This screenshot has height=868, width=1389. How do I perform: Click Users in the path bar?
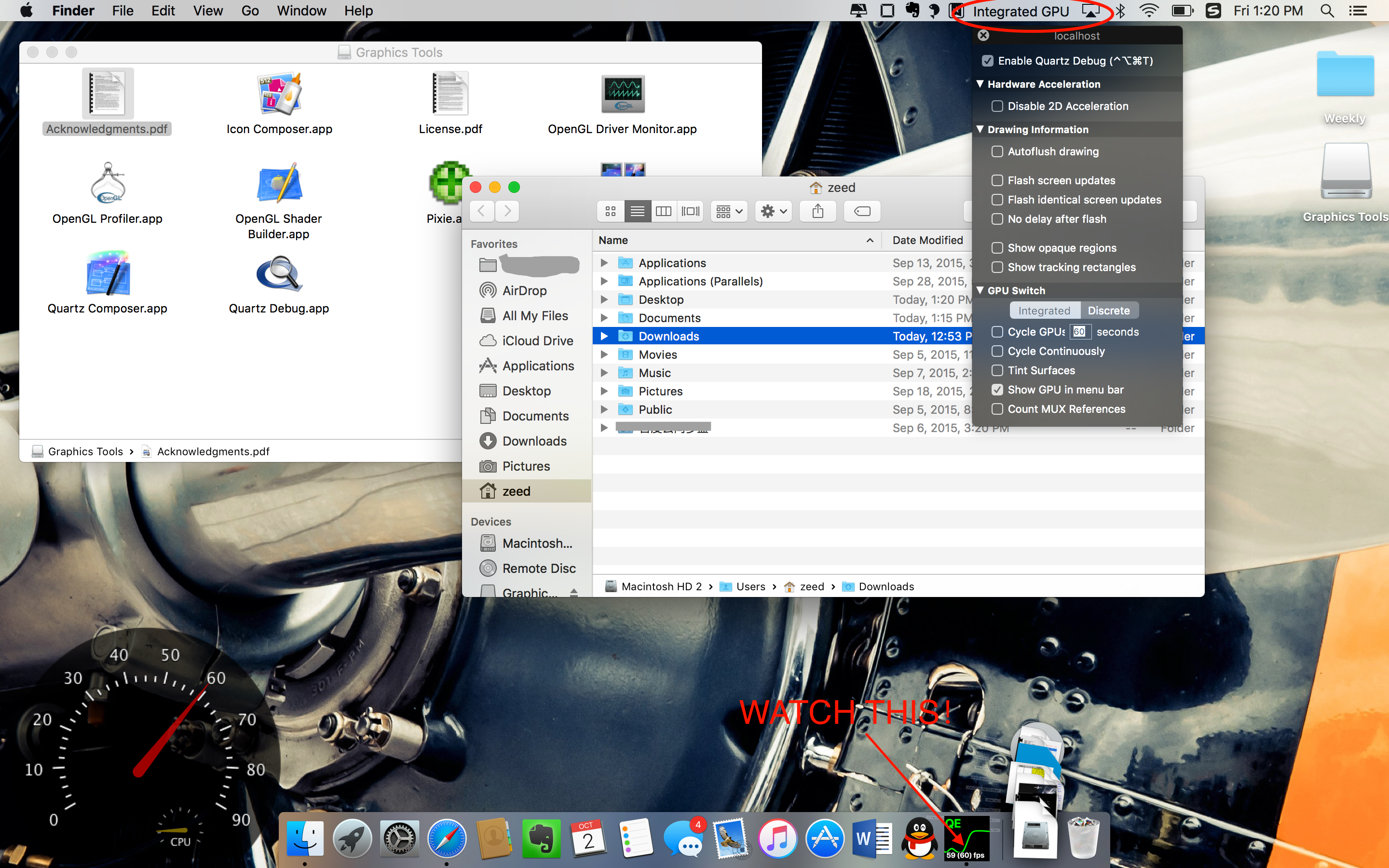pyautogui.click(x=750, y=587)
